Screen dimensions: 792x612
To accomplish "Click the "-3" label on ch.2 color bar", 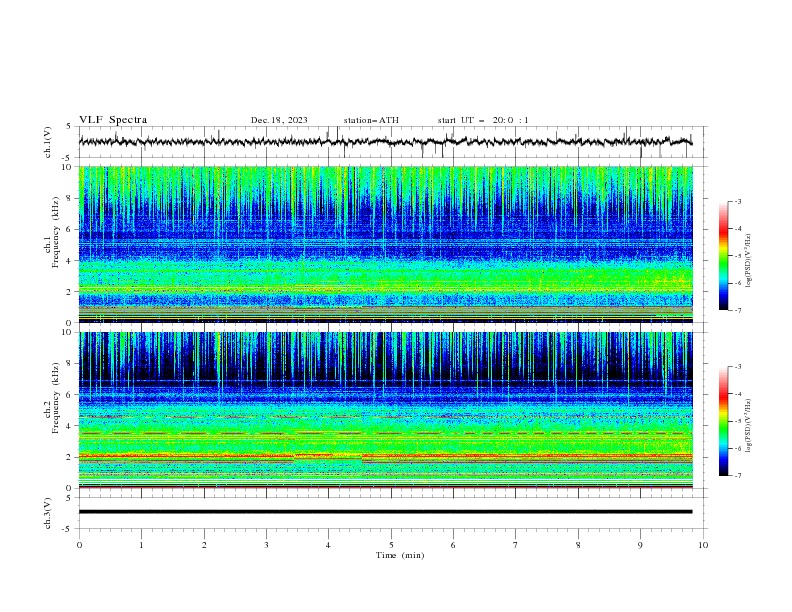I will (738, 367).
